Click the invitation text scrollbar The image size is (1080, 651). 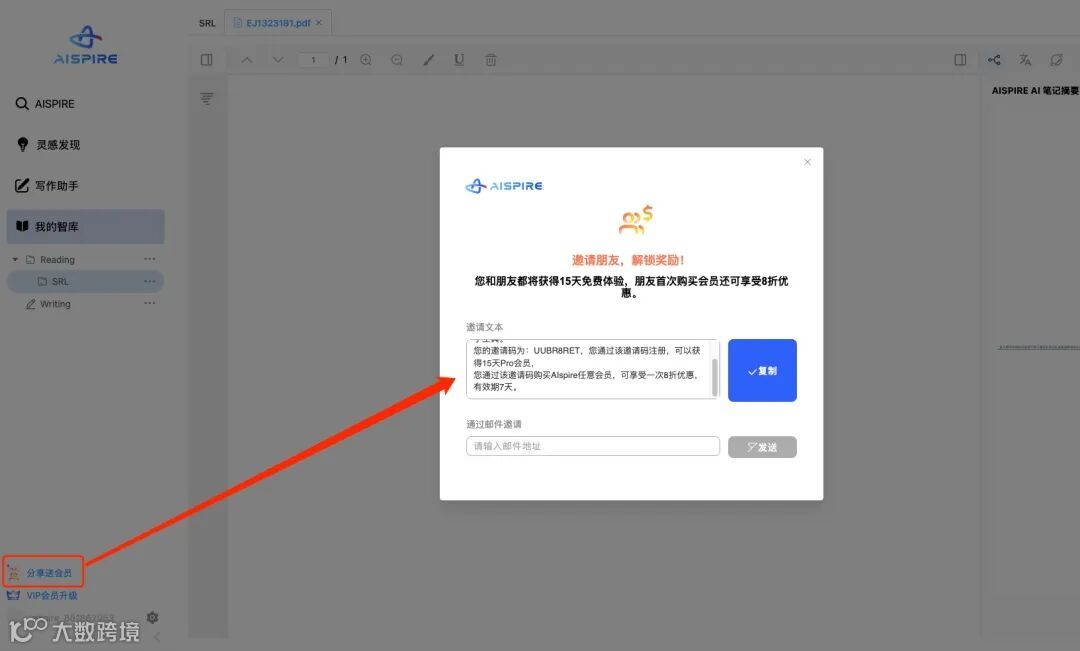(x=715, y=377)
